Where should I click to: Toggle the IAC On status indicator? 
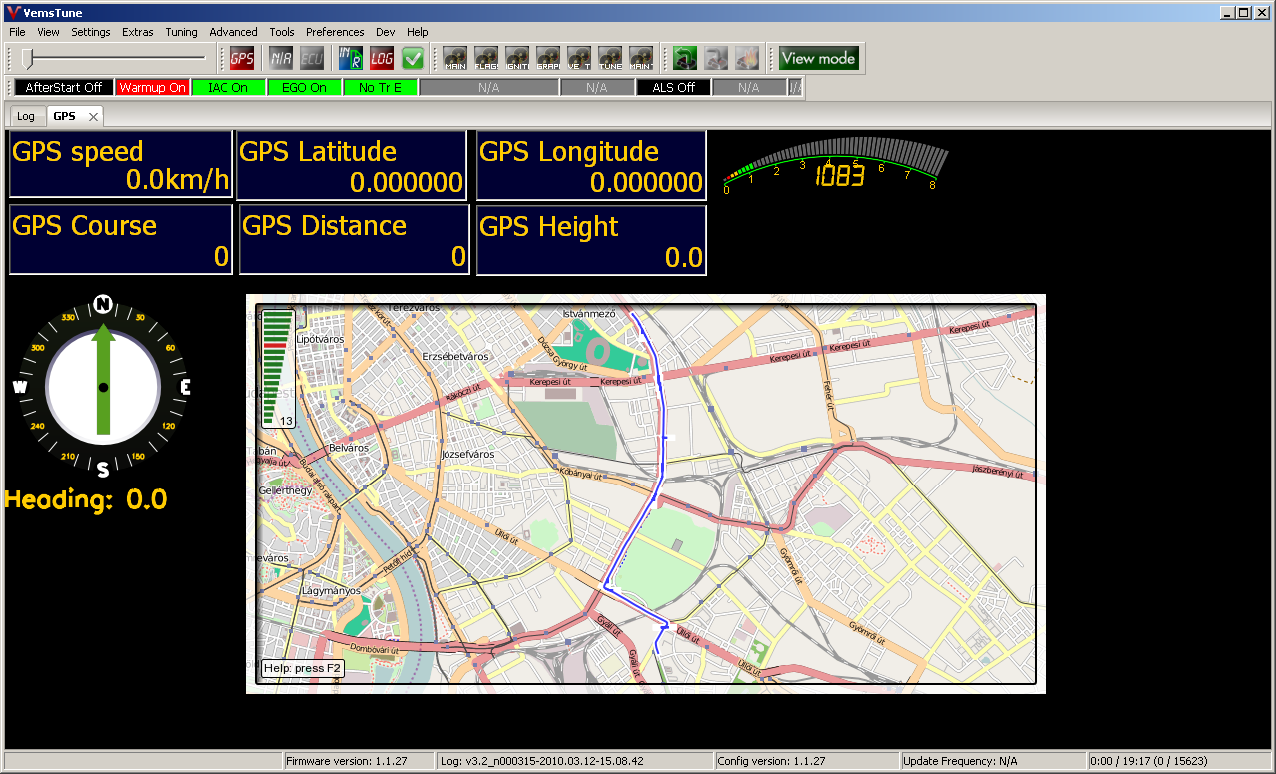click(228, 88)
